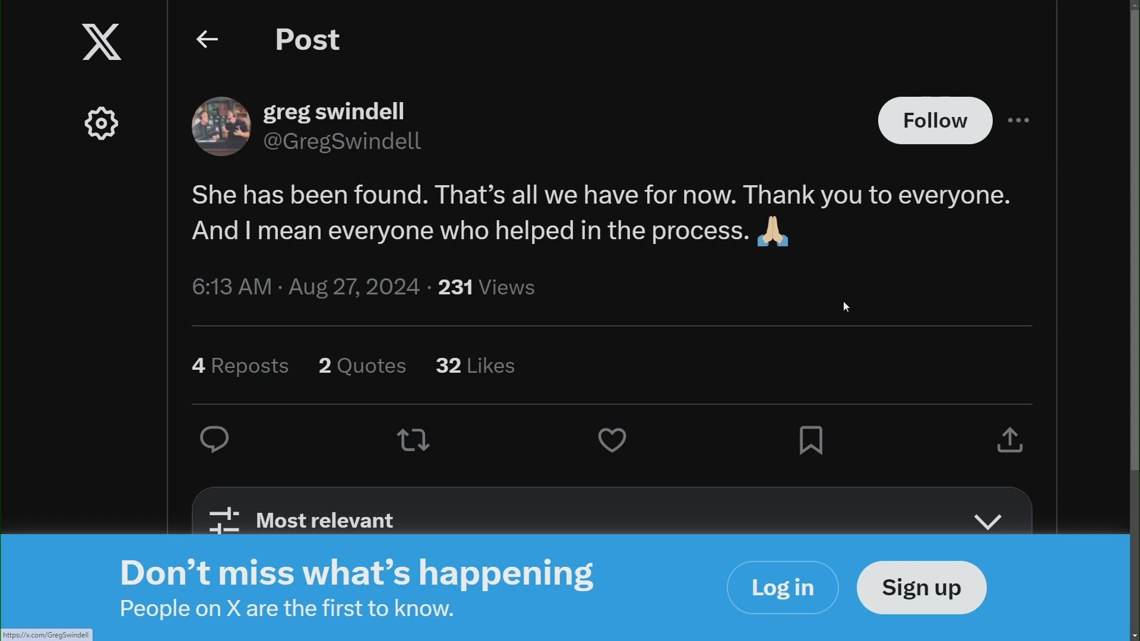Toggle follow state for @GregSwindell
The width and height of the screenshot is (1140, 641).
coord(934,120)
